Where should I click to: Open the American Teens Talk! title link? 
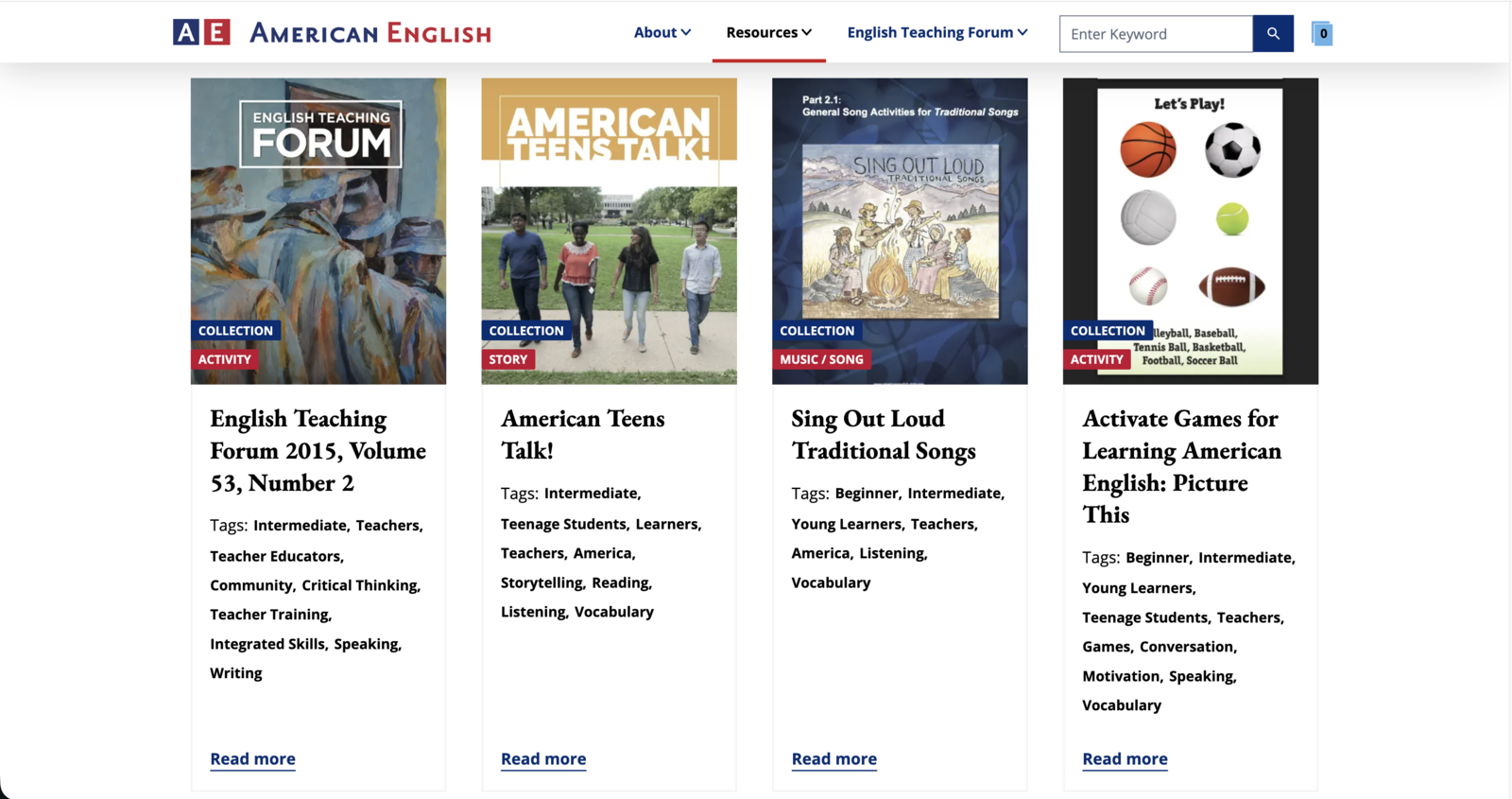pyautogui.click(x=582, y=434)
